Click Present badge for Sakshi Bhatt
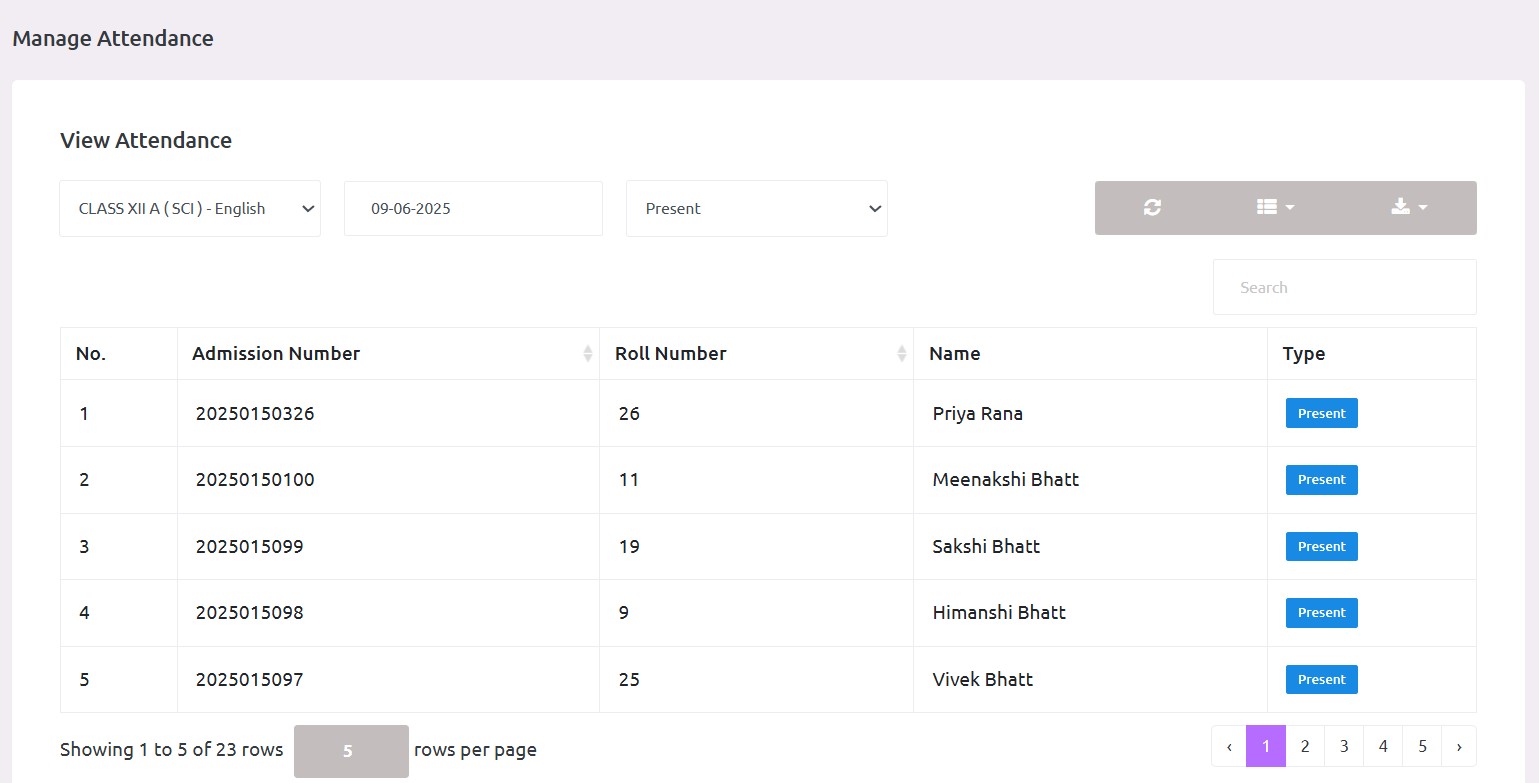 tap(1321, 546)
